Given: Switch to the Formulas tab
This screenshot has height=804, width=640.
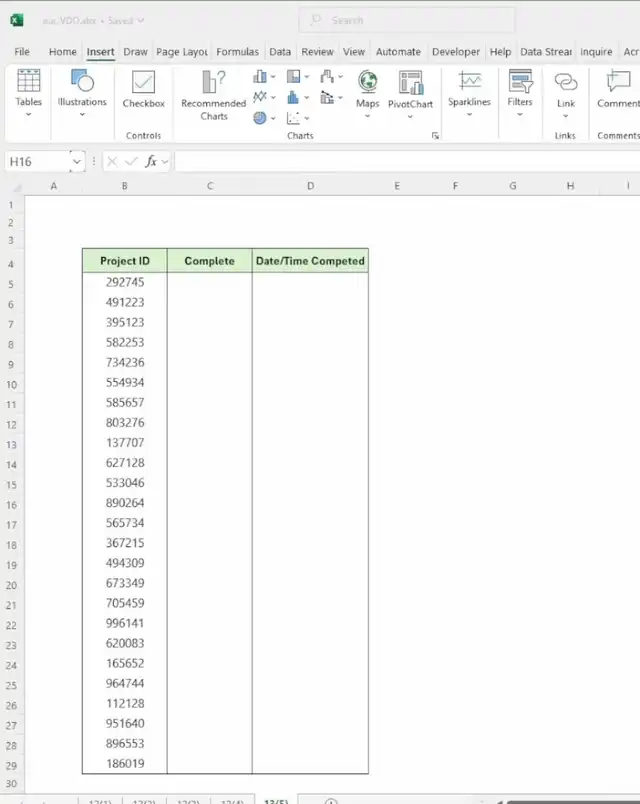Looking at the screenshot, I should (x=237, y=52).
